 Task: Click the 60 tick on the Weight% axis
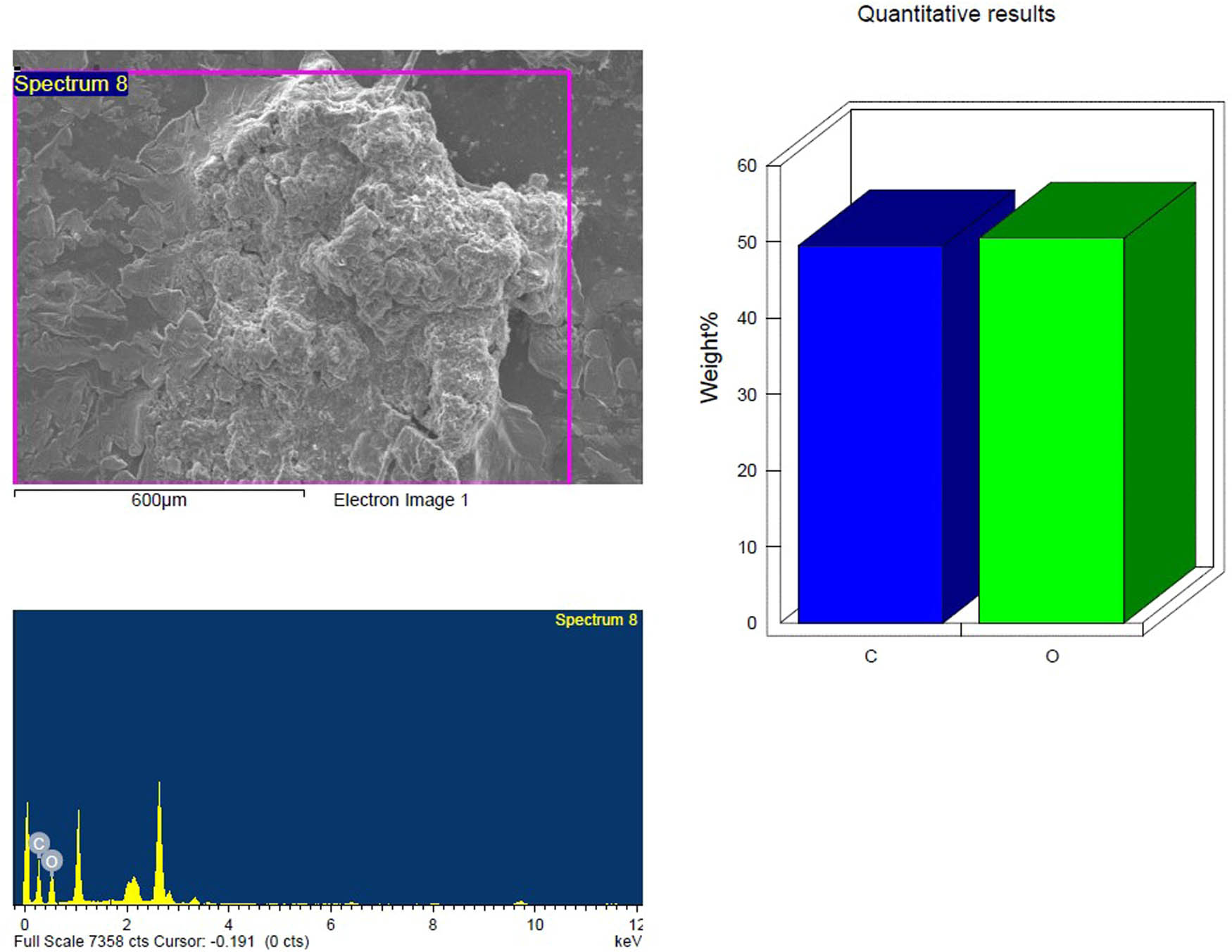[747, 165]
